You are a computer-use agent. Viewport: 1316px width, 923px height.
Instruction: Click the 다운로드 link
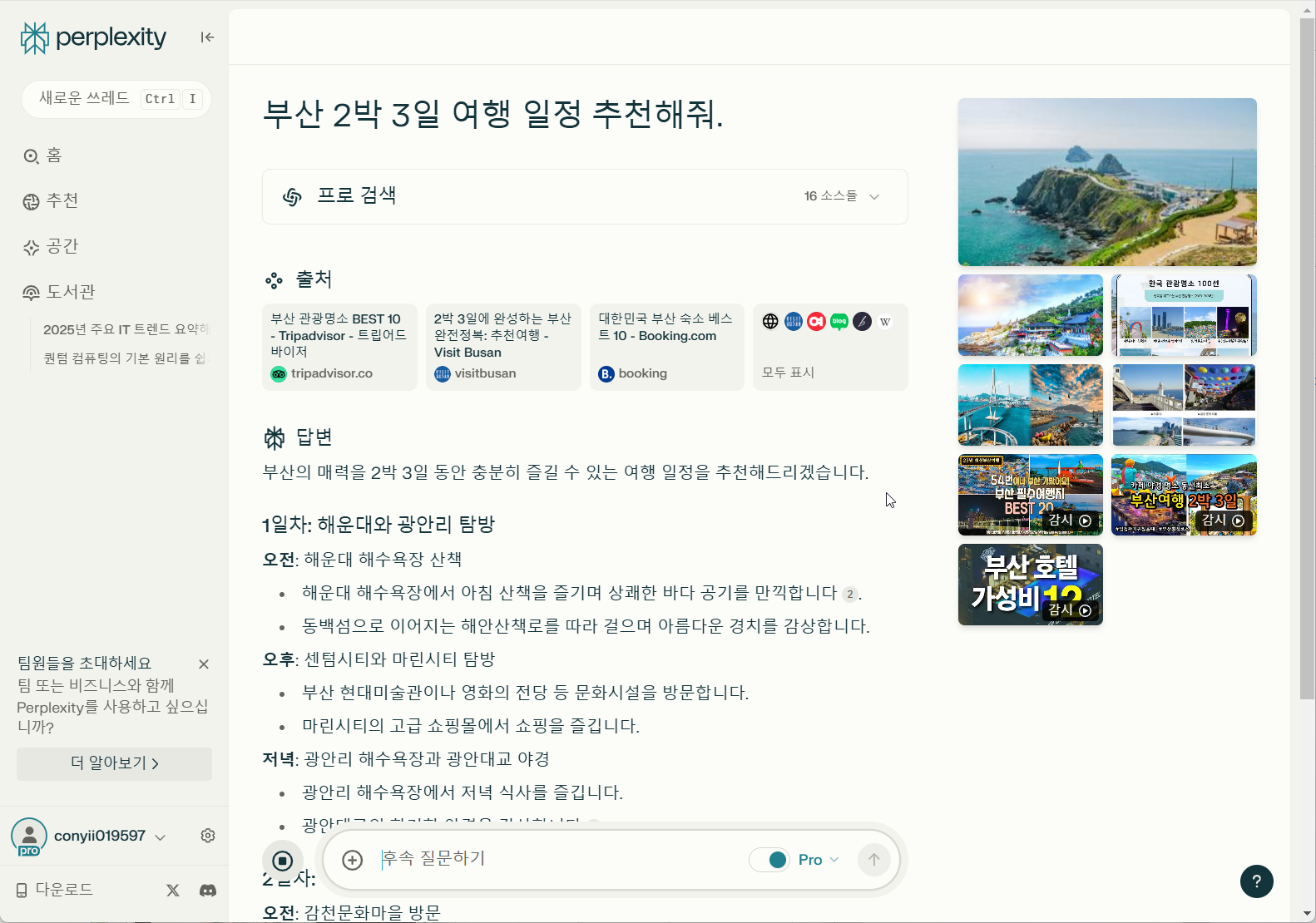click(x=55, y=890)
